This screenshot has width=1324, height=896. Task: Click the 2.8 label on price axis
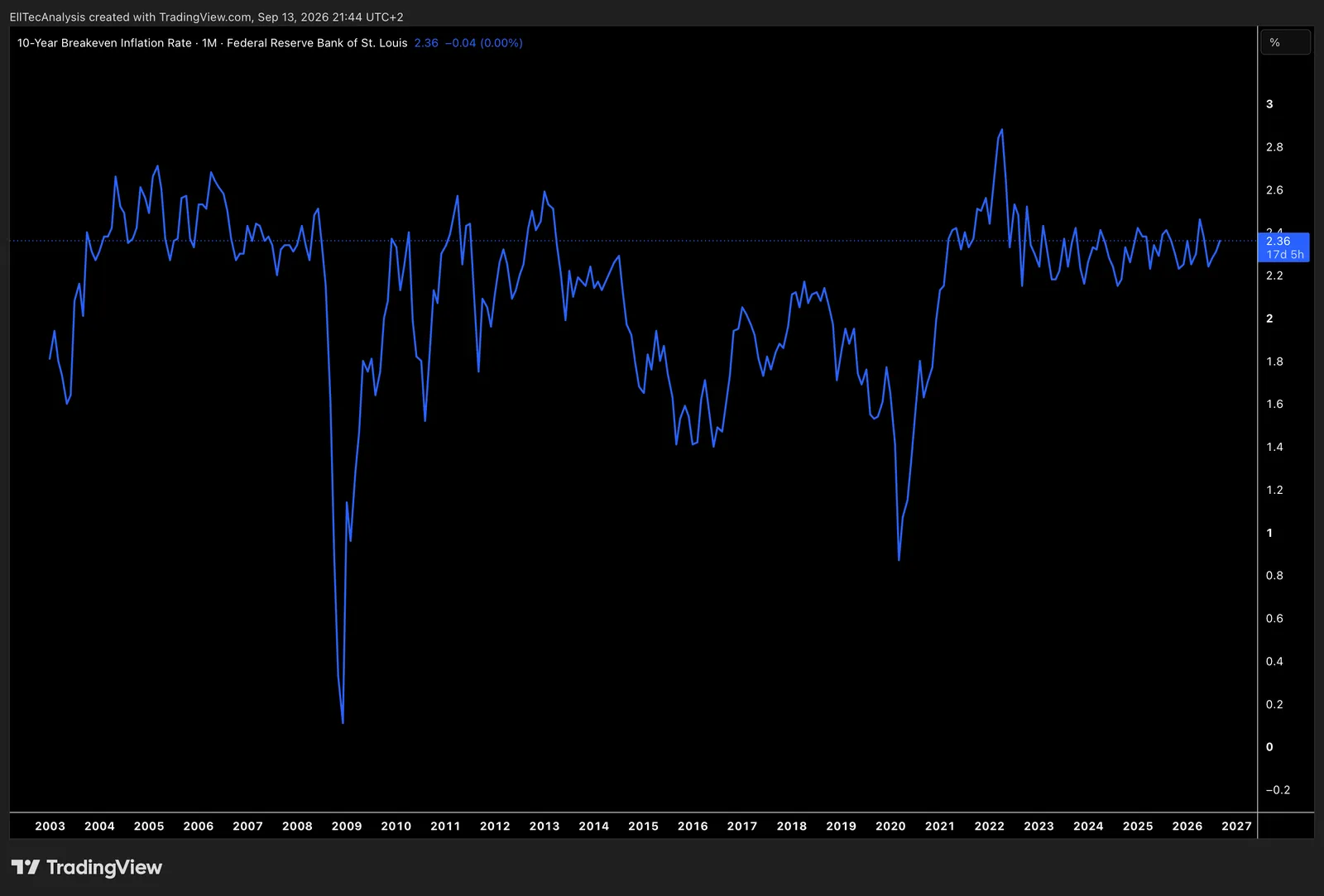pos(1274,147)
